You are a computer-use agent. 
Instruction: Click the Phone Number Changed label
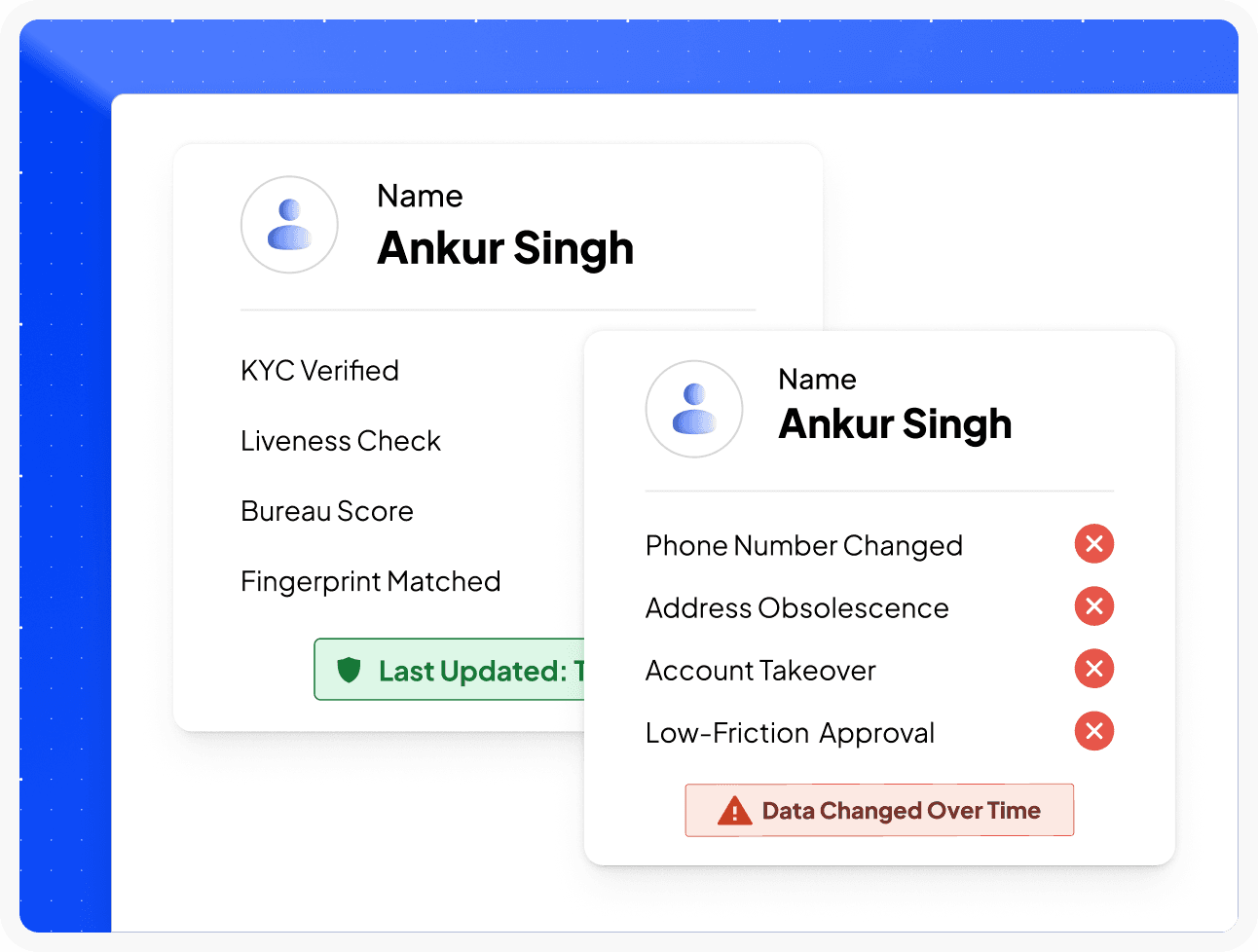click(x=804, y=546)
